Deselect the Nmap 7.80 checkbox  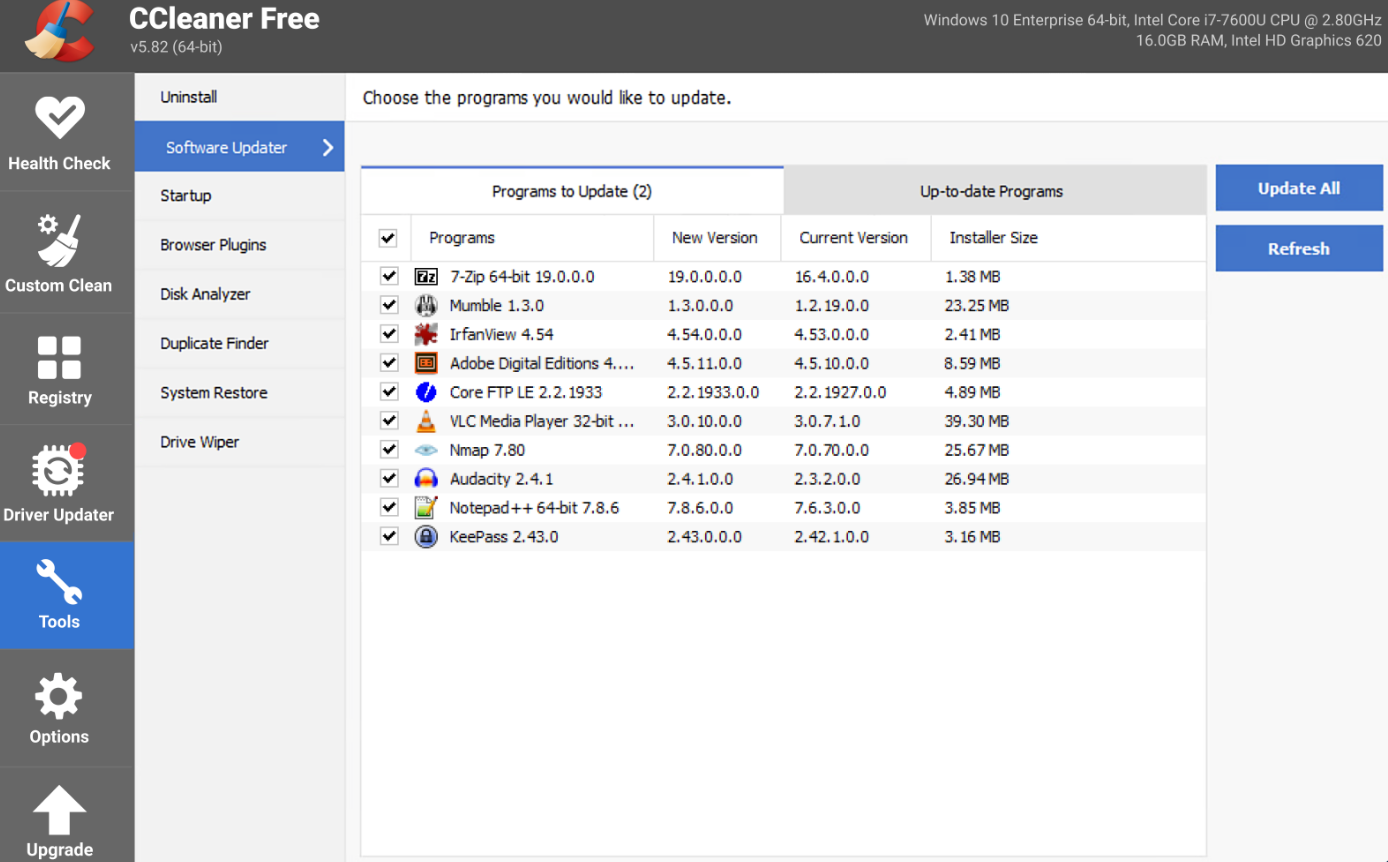(389, 450)
